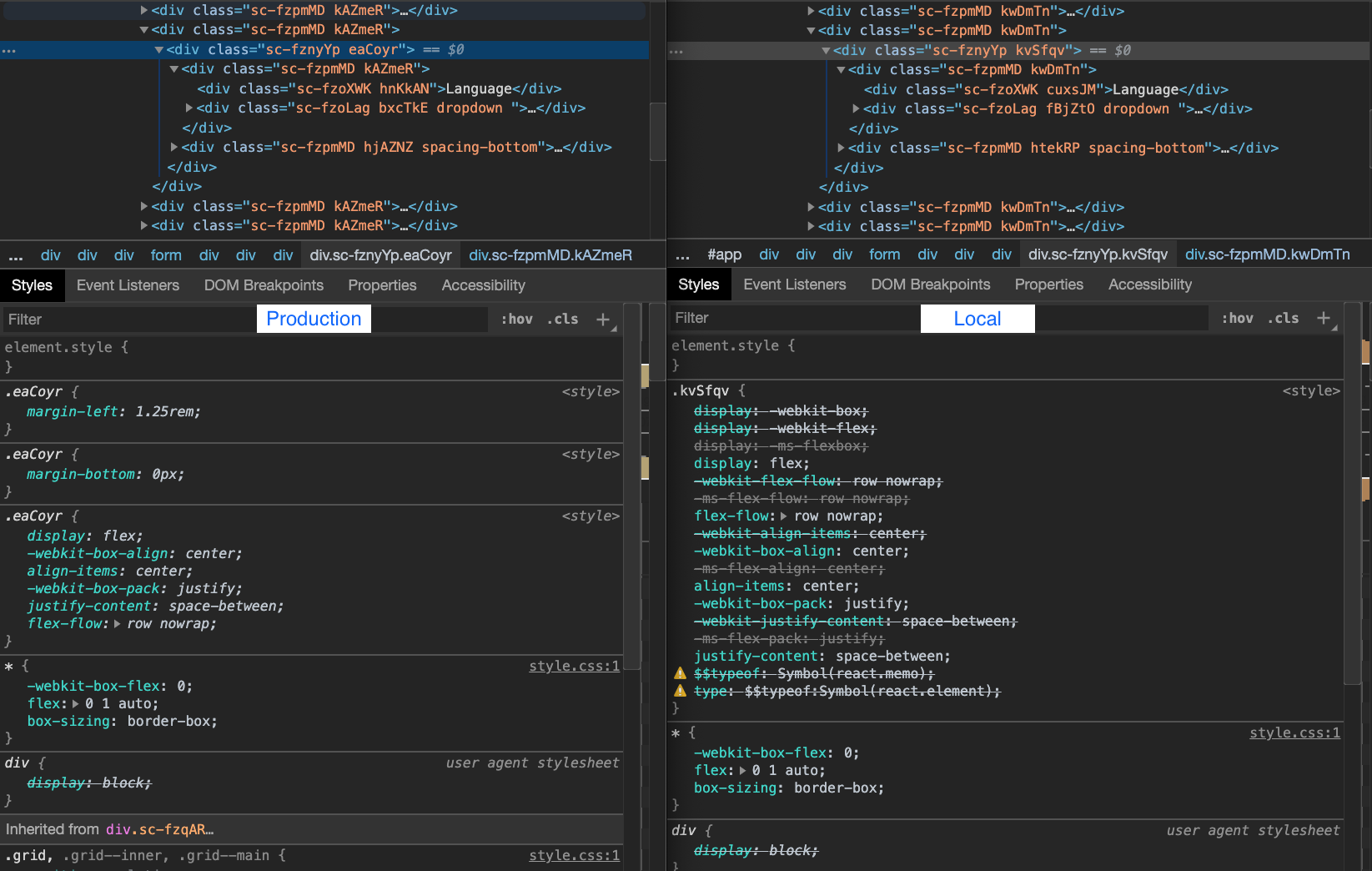Open style.css:1 link in Local * rule
The height and width of the screenshot is (871, 1372).
[x=1294, y=733]
